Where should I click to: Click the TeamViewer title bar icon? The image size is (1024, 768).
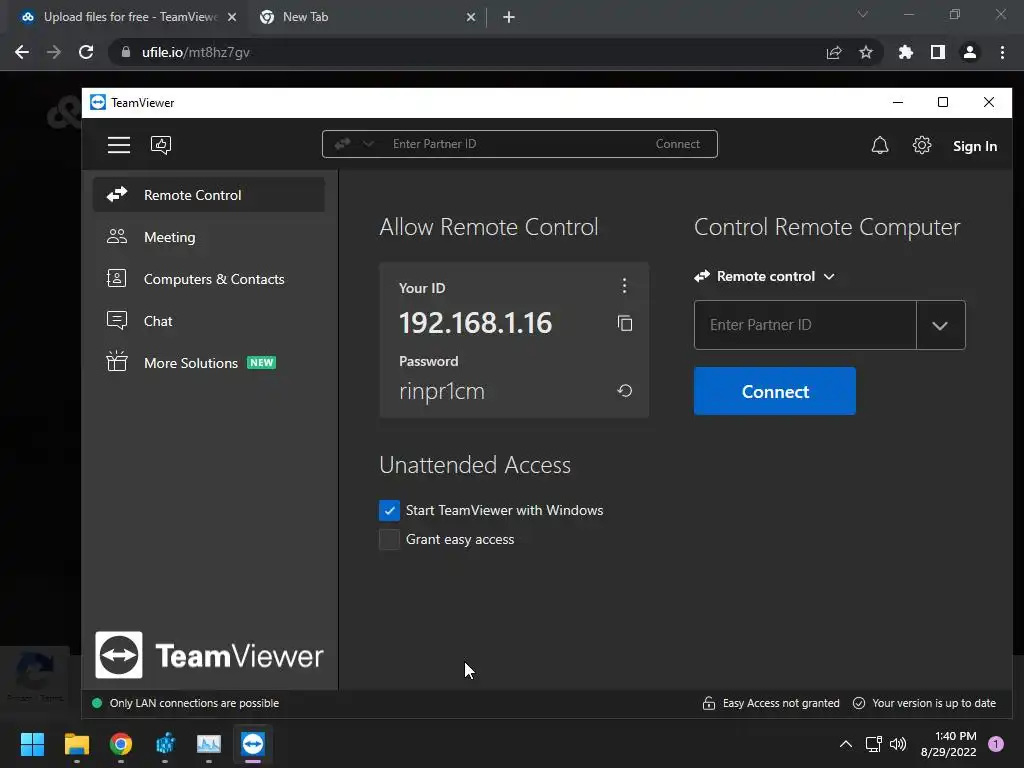coord(98,103)
